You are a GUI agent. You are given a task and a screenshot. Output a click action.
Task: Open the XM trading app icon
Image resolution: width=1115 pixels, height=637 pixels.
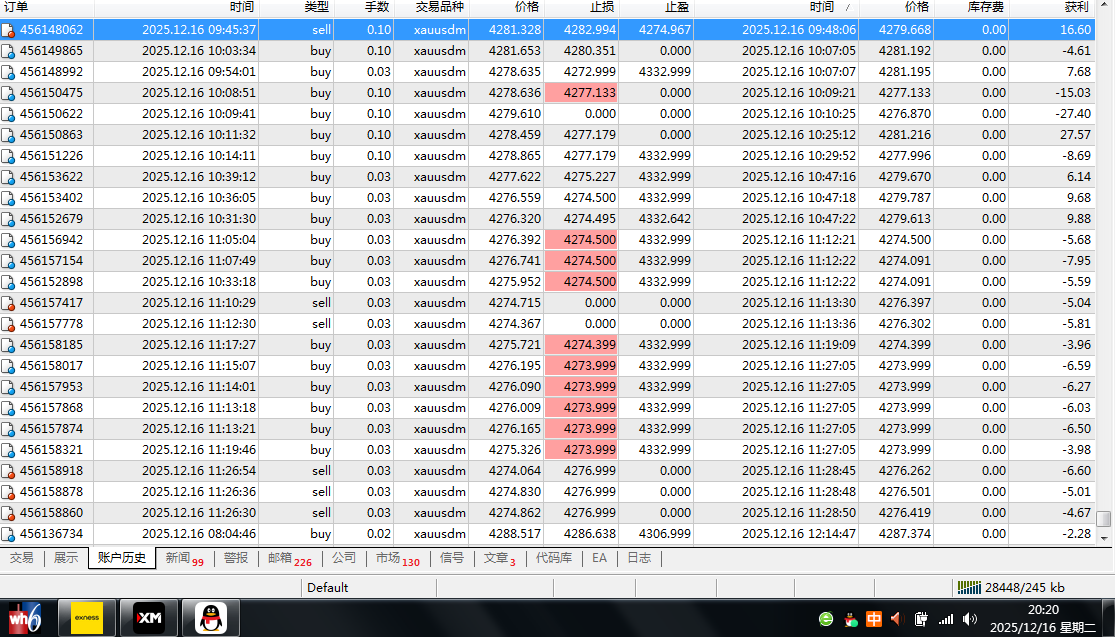[x=148, y=619]
